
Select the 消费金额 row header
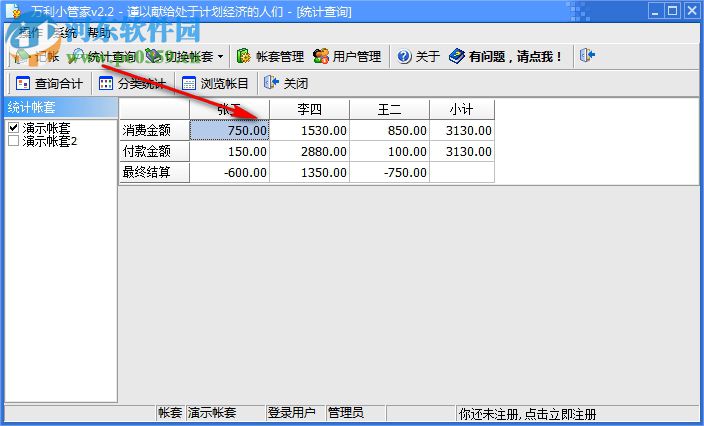154,131
